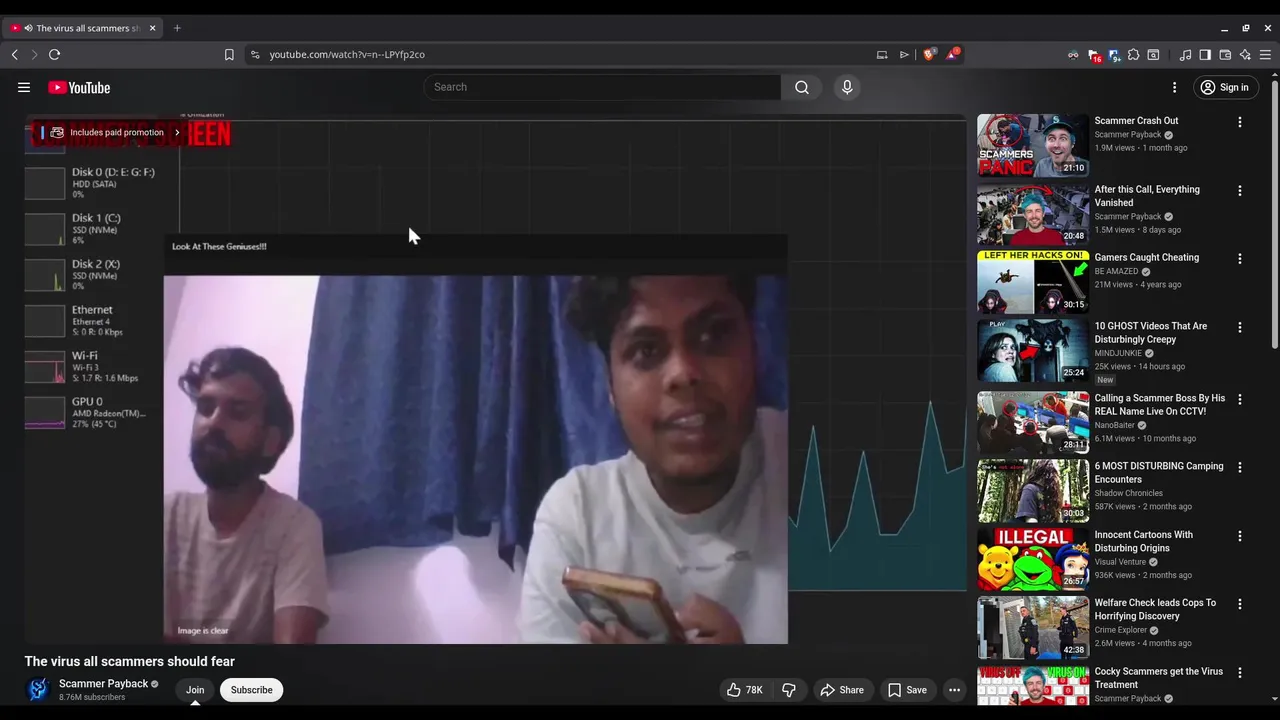Go to YouTube home via logo
The height and width of the screenshot is (720, 1280).
point(79,88)
